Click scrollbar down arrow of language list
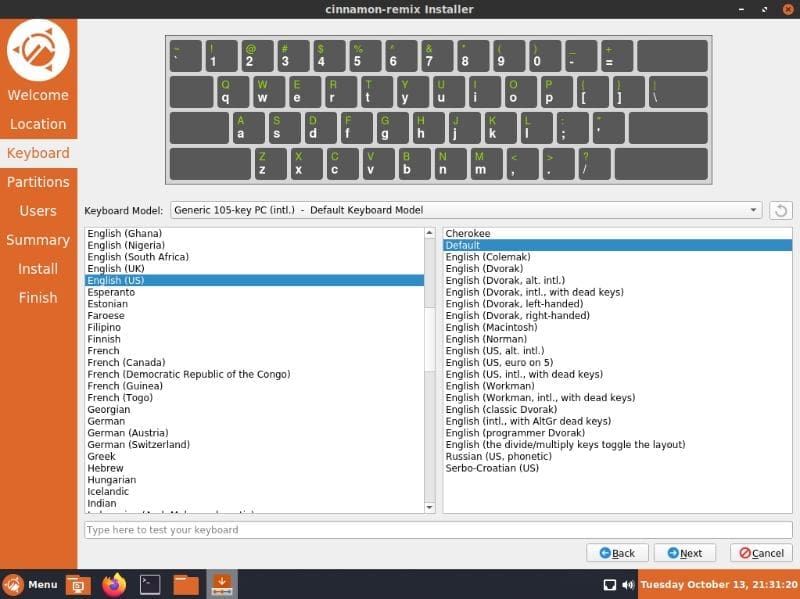 430,507
